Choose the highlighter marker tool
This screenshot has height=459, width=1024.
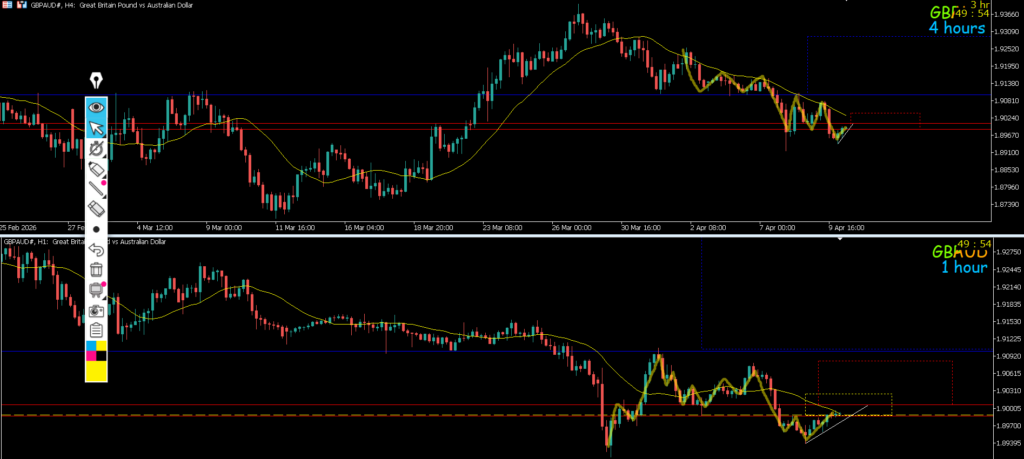97,170
